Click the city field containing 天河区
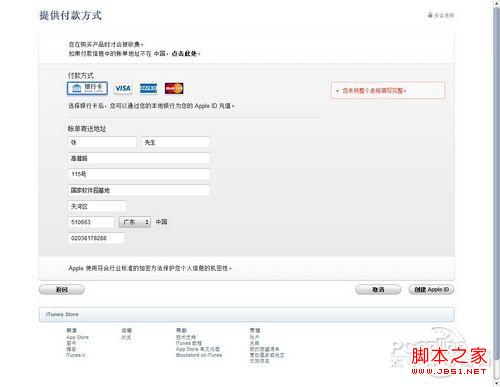The width and height of the screenshot is (500, 387). coord(97,206)
